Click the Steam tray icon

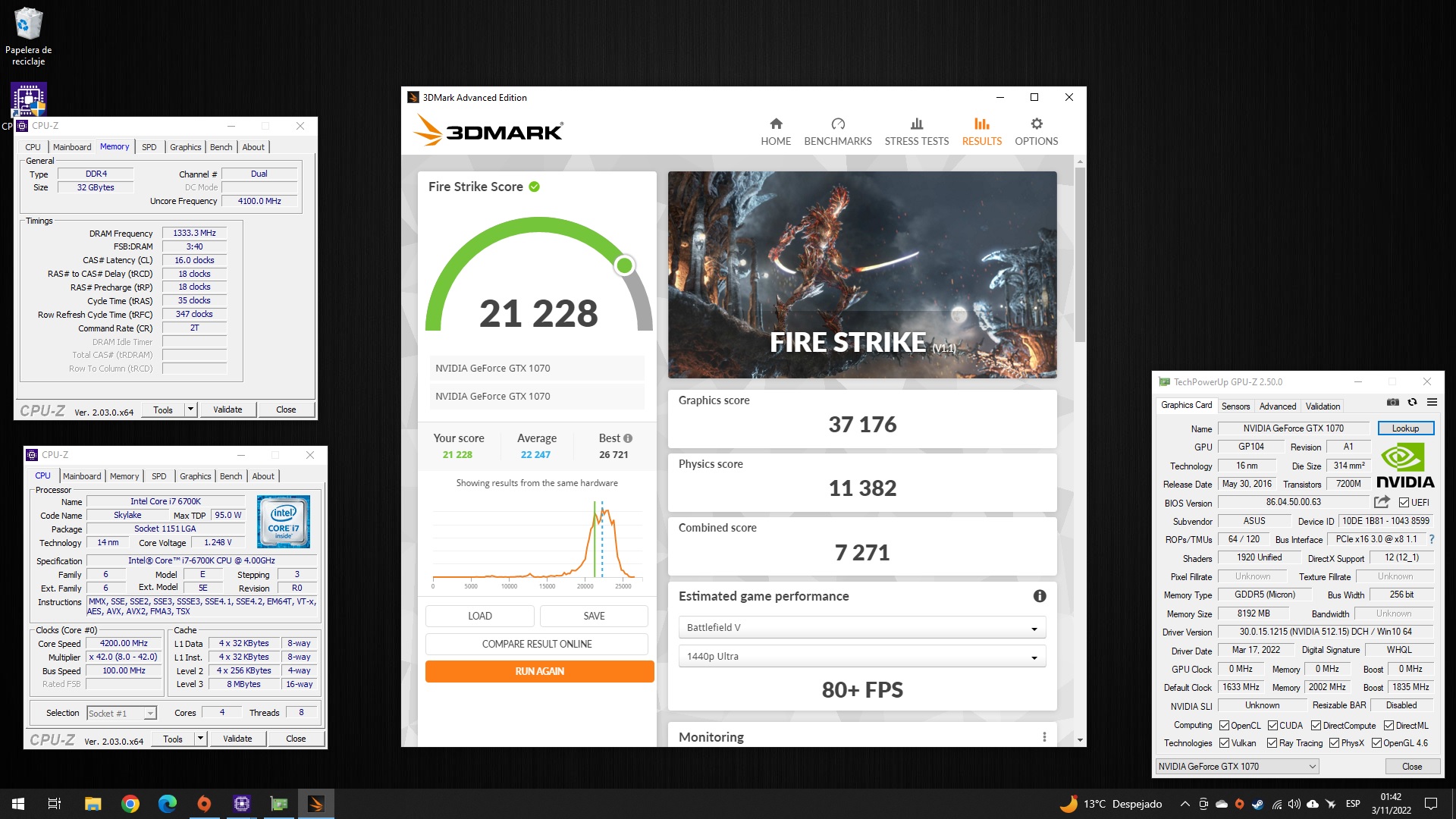(1258, 804)
